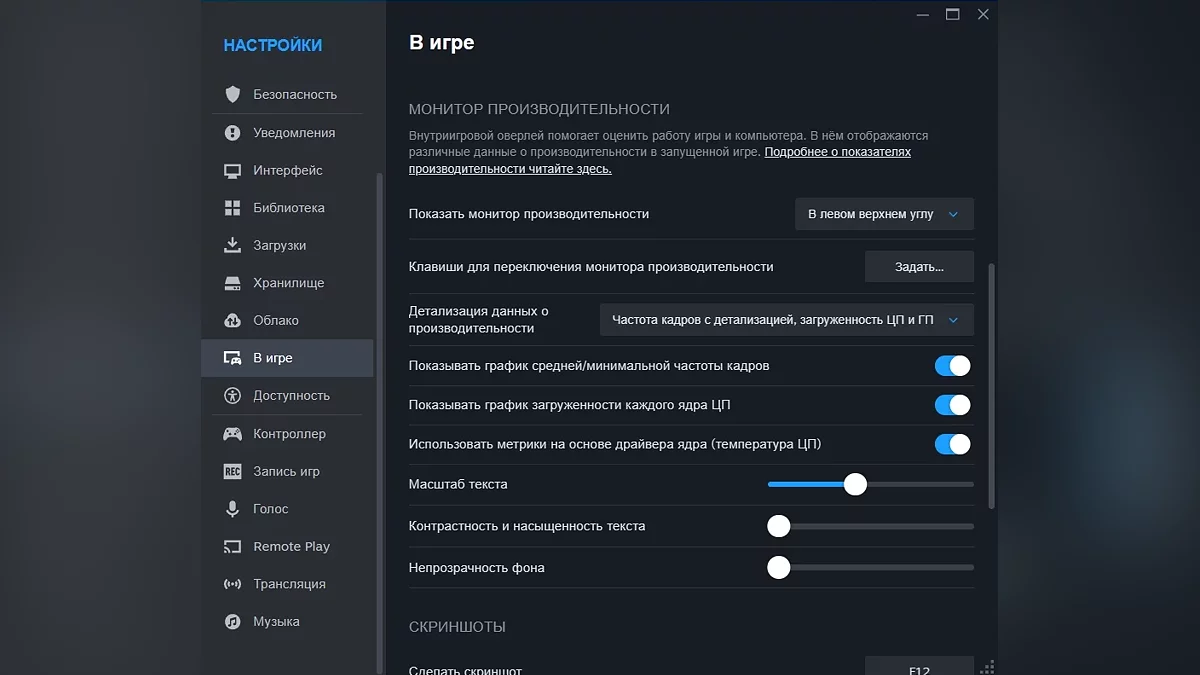Select the Голос microphone icon
Image resolution: width=1200 pixels, height=675 pixels.
coord(233,509)
